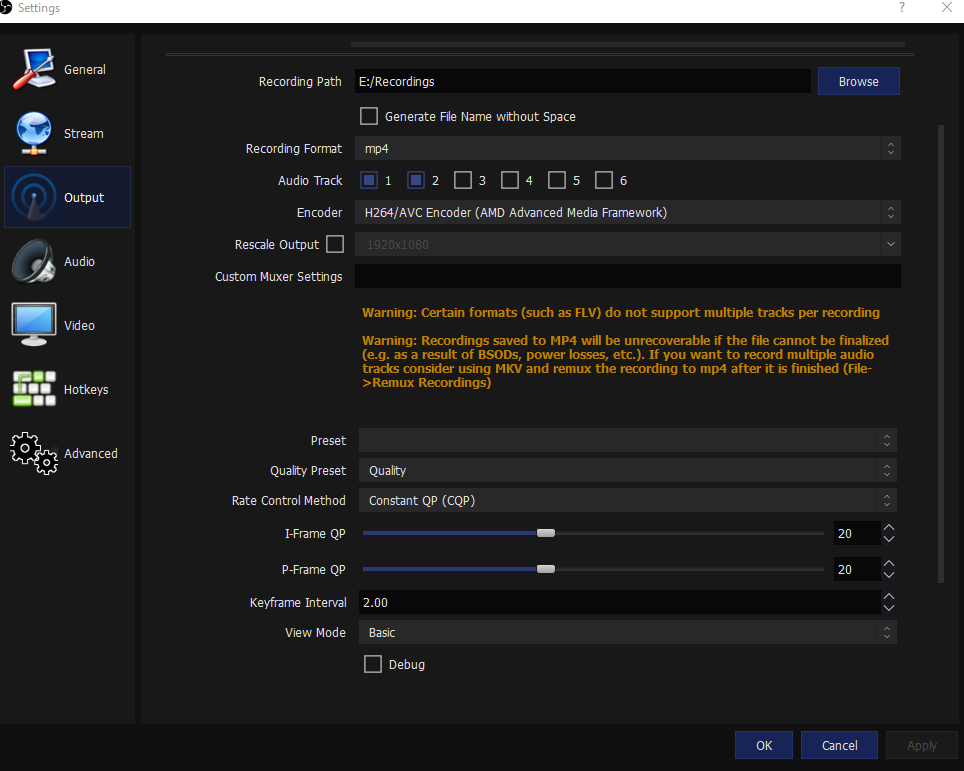Click the vertical scrollbar of the output panel
The height and width of the screenshot is (771, 964).
pos(941,354)
